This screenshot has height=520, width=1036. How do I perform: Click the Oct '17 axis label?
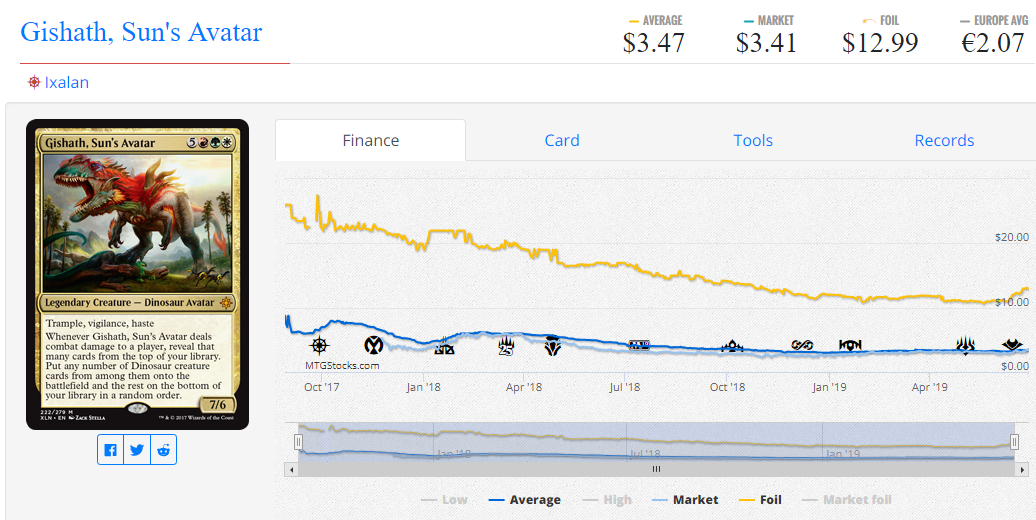(322, 387)
